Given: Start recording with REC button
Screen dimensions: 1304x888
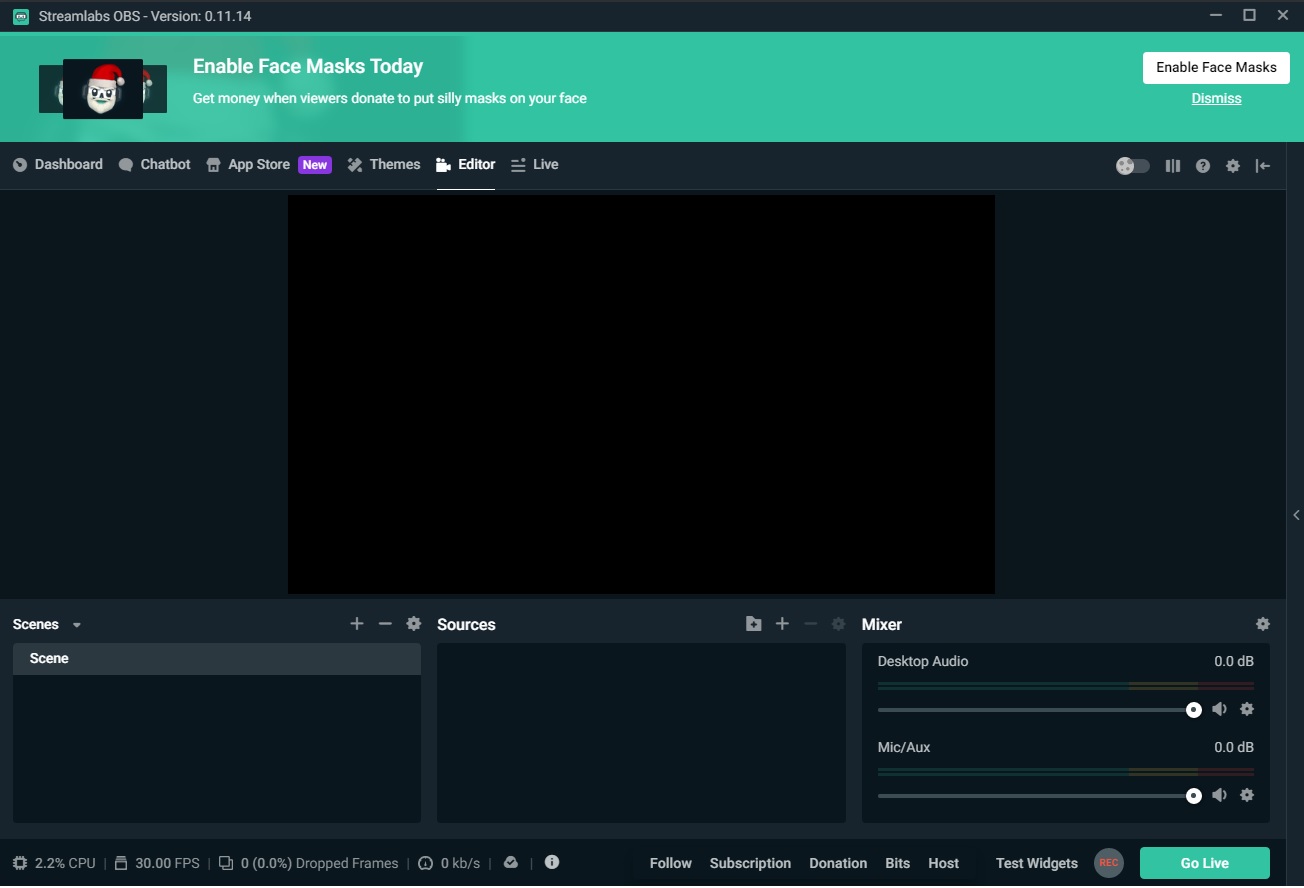Looking at the screenshot, I should point(1109,863).
